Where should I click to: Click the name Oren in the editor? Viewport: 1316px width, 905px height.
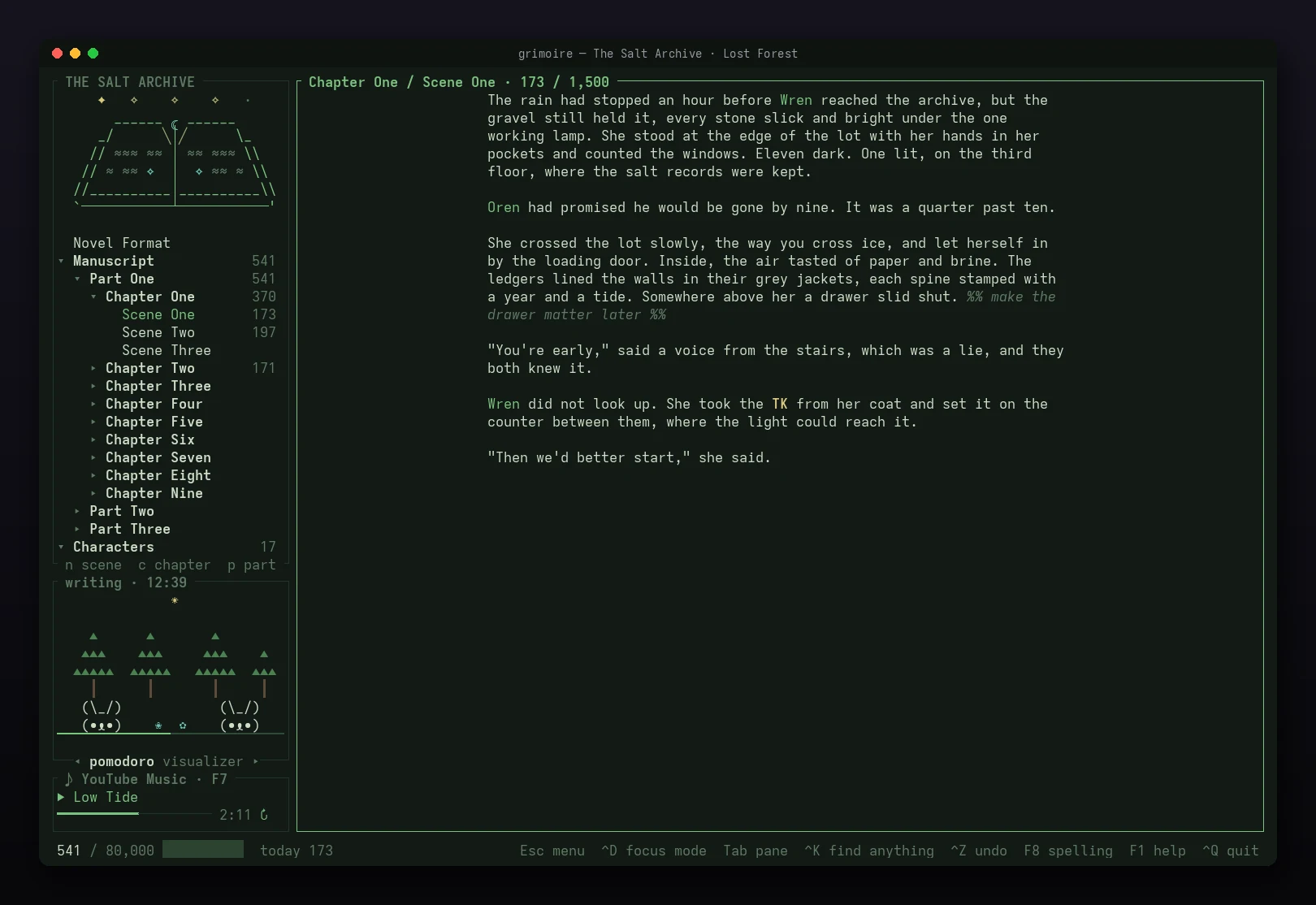pyautogui.click(x=504, y=207)
